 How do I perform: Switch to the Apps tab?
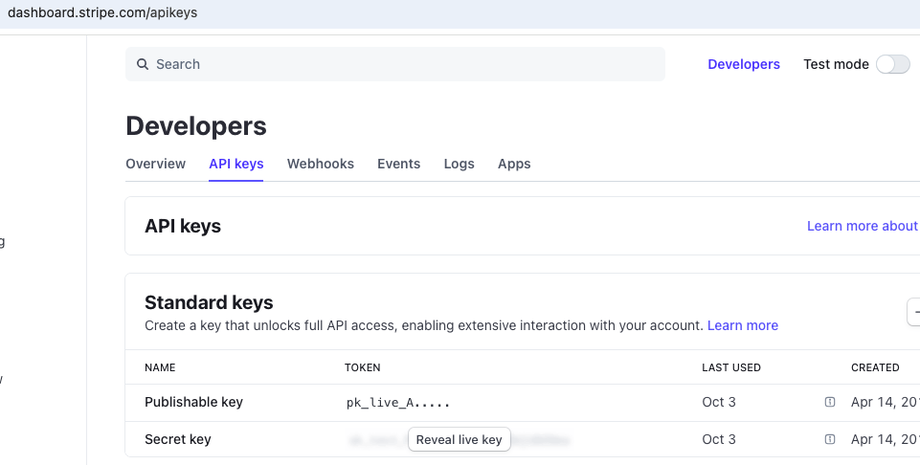[x=514, y=164]
